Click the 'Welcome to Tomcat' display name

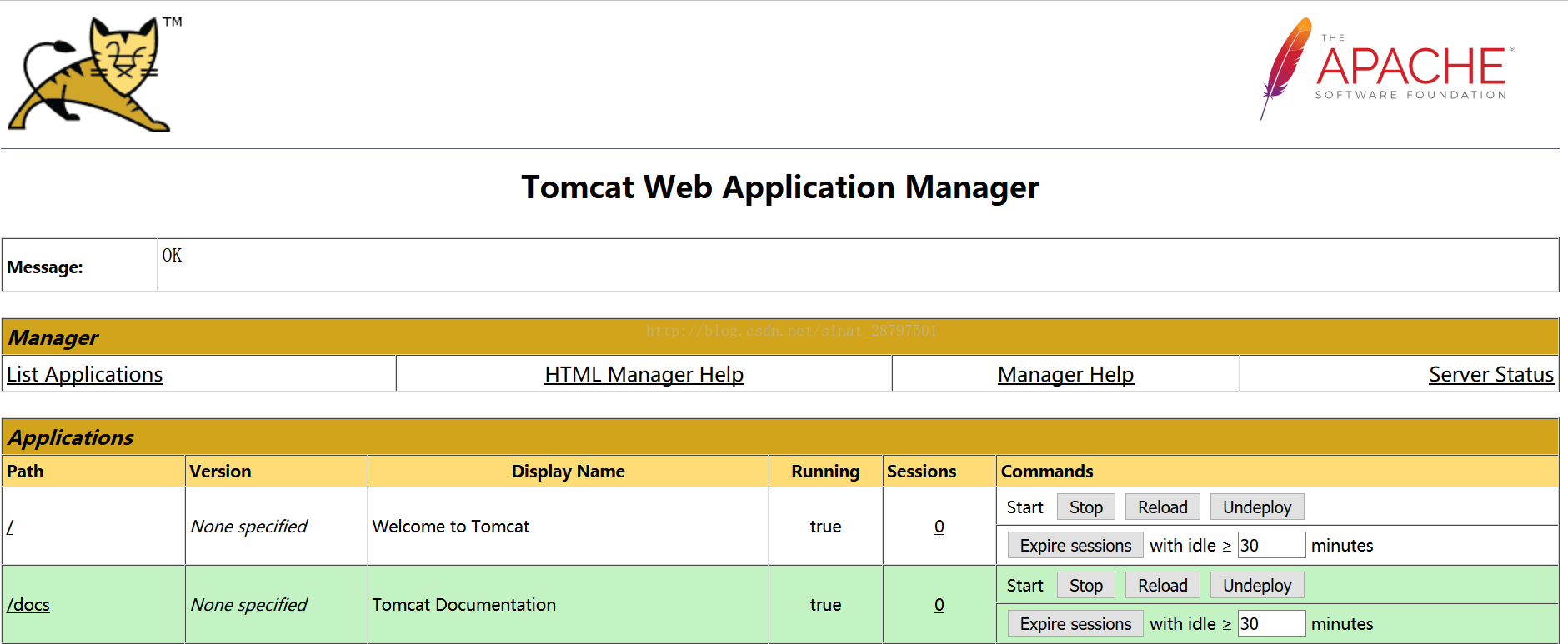(451, 527)
